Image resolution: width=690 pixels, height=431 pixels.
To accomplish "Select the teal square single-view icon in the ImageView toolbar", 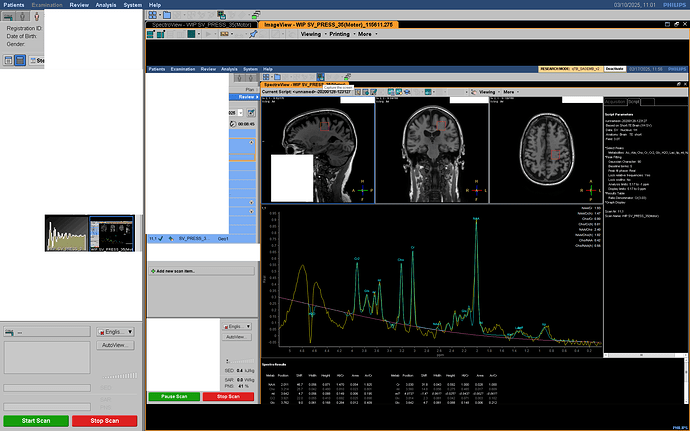I will tap(191, 34).
